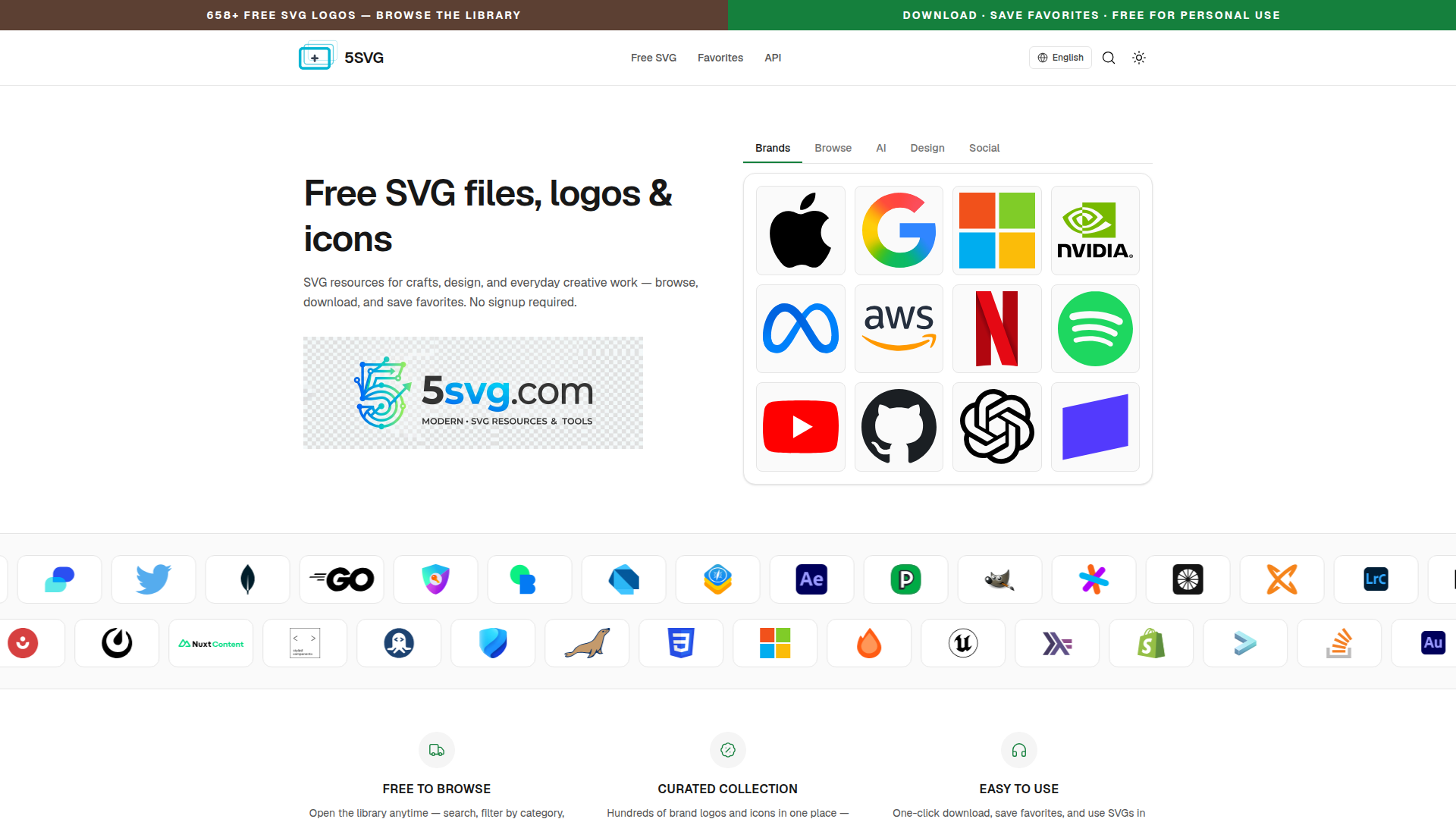The height and width of the screenshot is (819, 1456).
Task: Go to the Favorites page
Action: point(720,58)
